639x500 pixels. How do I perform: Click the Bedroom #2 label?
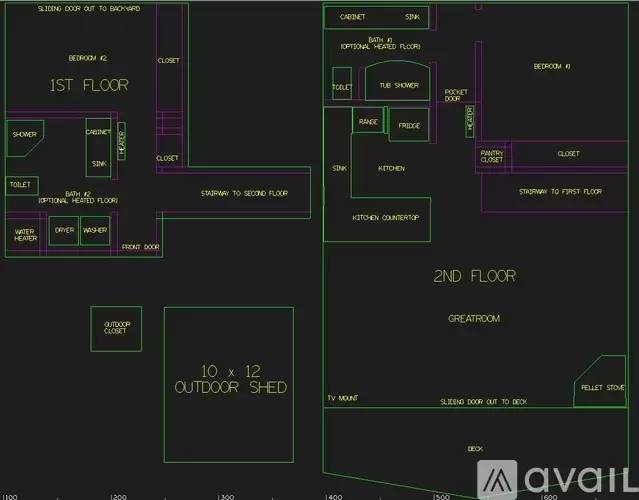(88, 58)
